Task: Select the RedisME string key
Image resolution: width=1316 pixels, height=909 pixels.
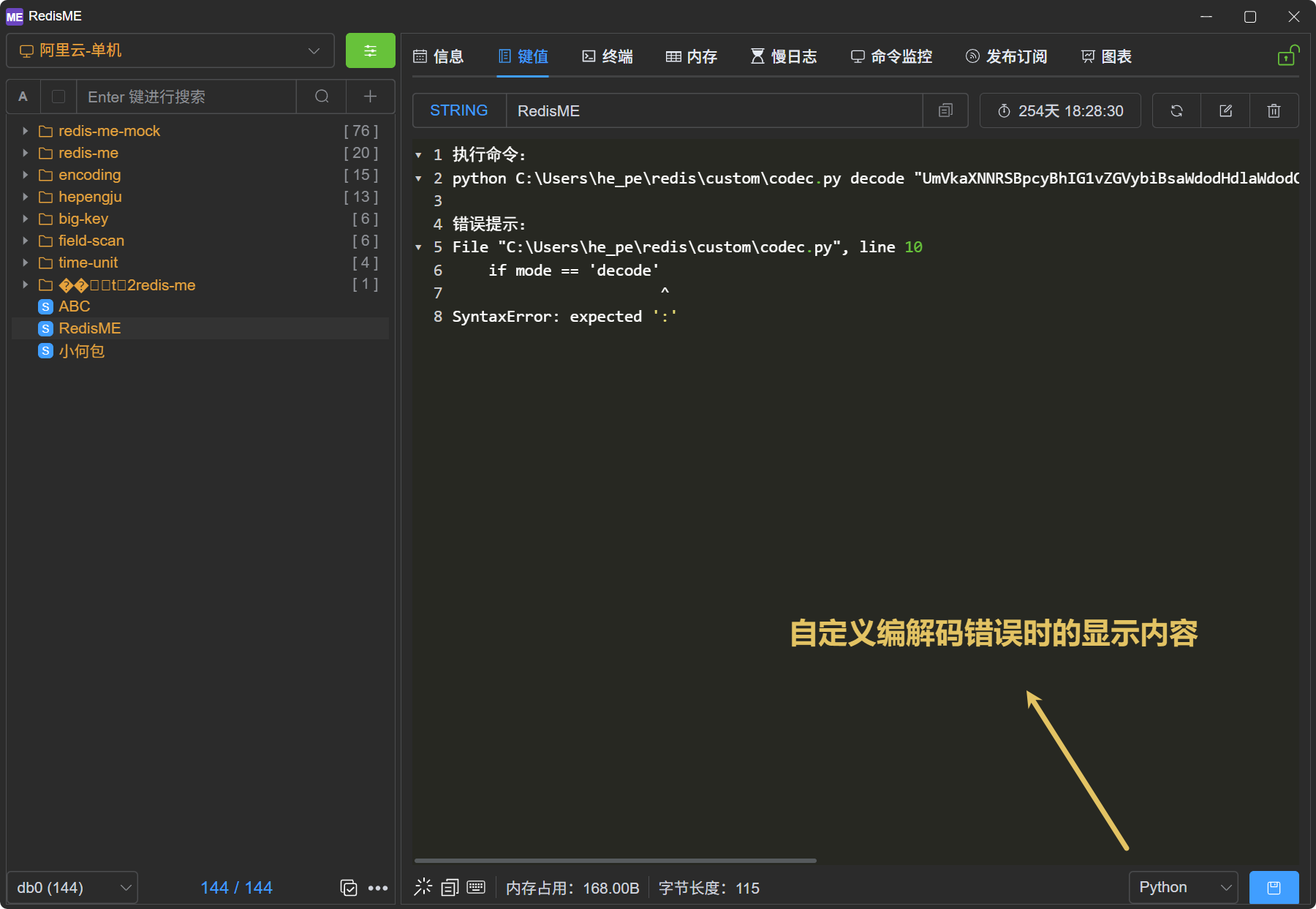Action: click(200, 328)
